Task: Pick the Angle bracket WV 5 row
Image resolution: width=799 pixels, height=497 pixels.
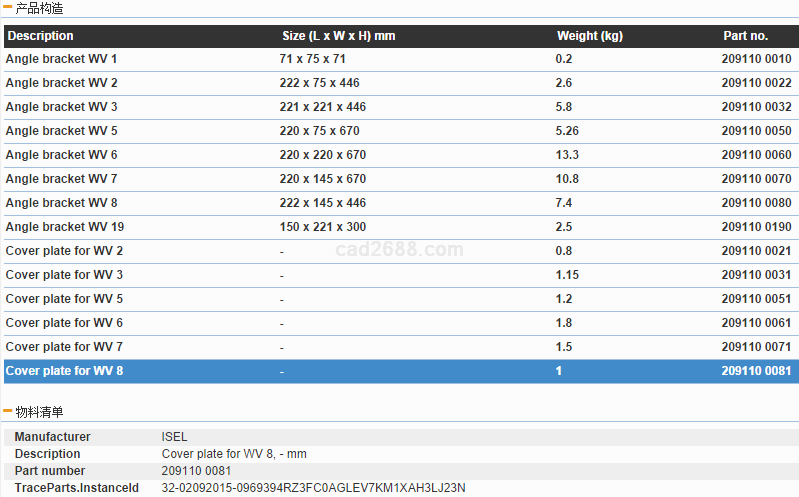Action: coord(62,131)
